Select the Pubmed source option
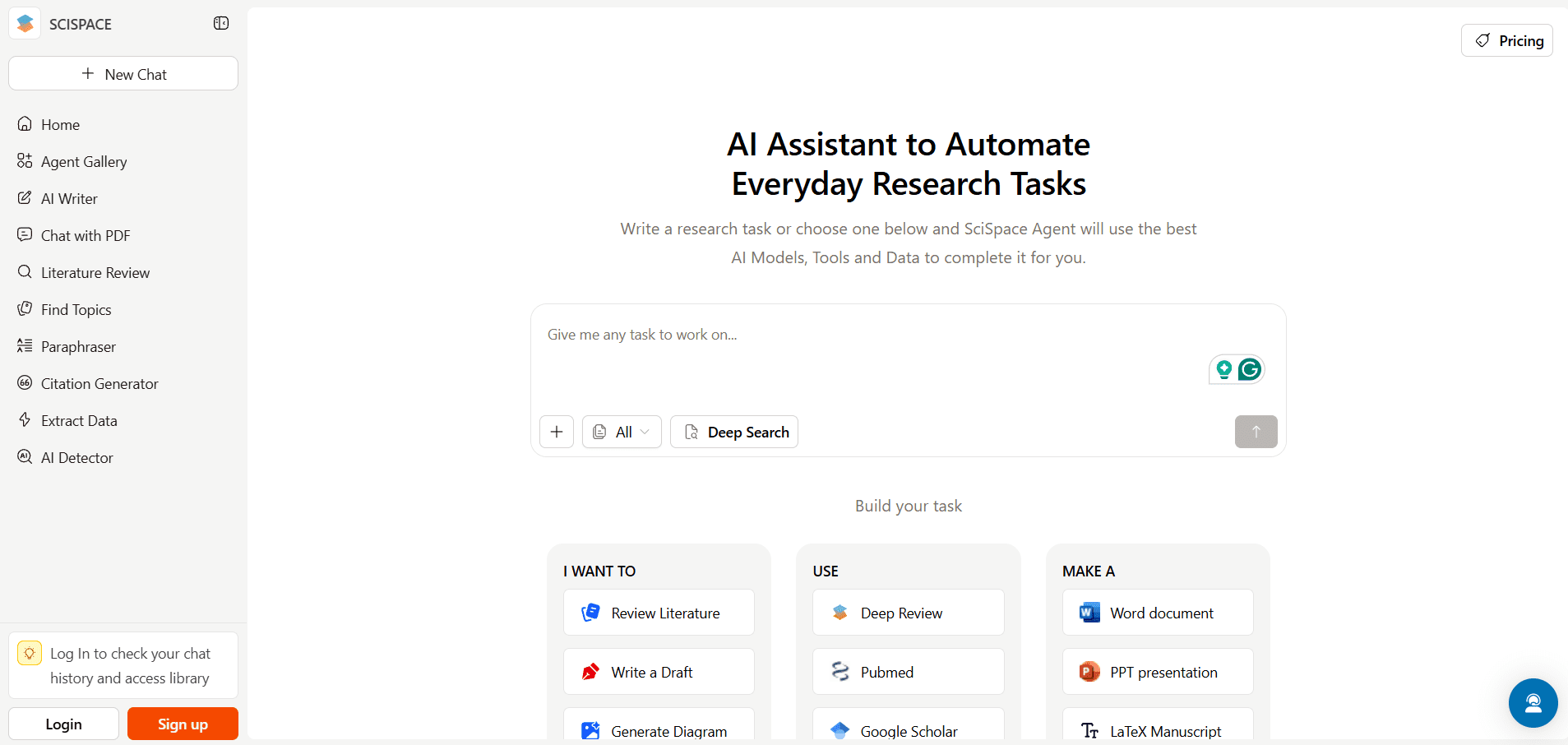This screenshot has height=745, width=1568. point(908,672)
